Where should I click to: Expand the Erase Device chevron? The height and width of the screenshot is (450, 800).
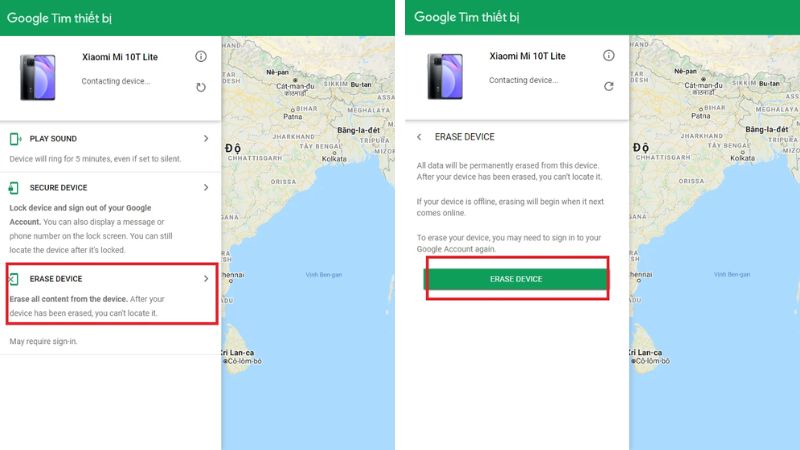tap(206, 279)
